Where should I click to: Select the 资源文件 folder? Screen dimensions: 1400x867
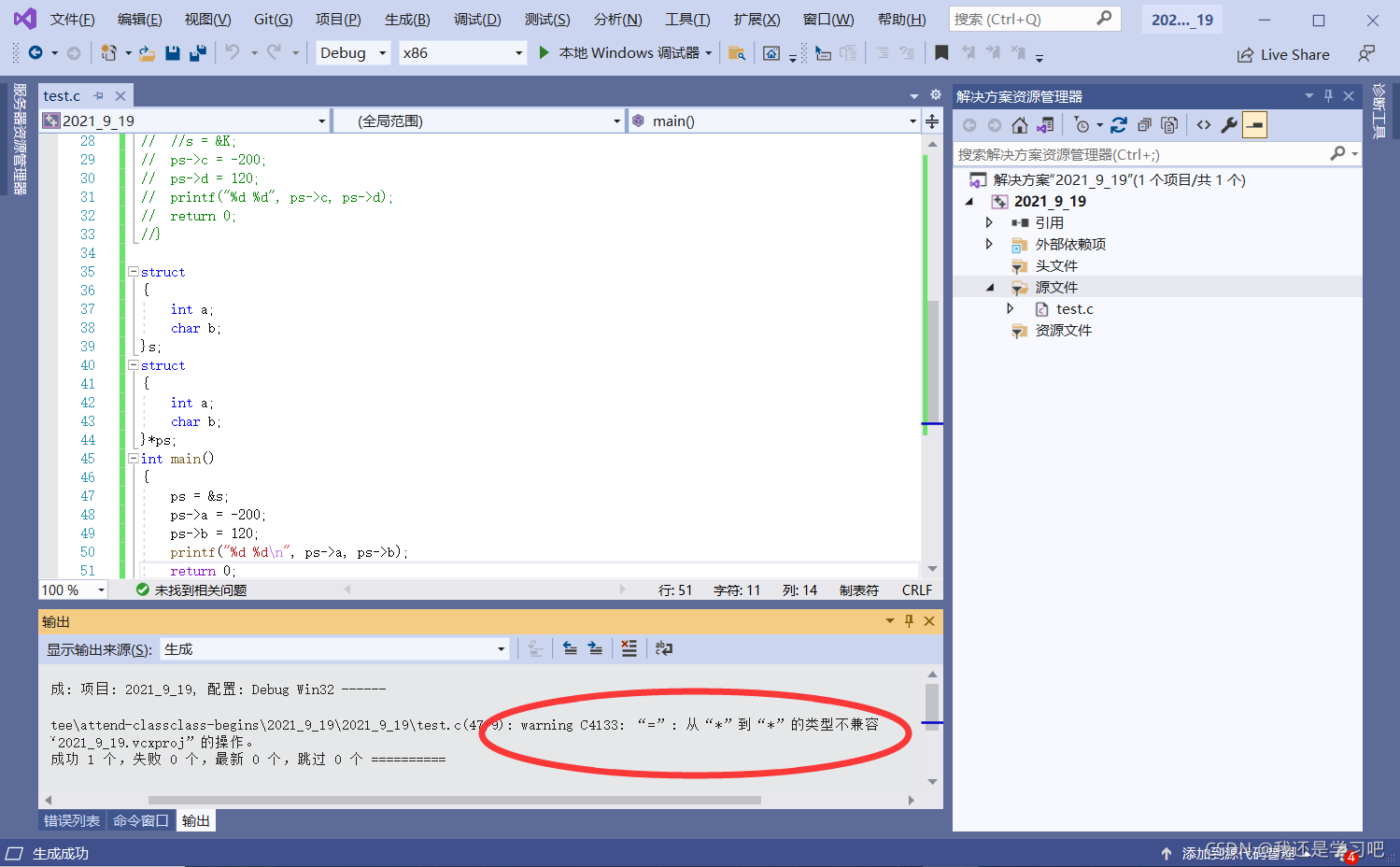pos(1063,330)
